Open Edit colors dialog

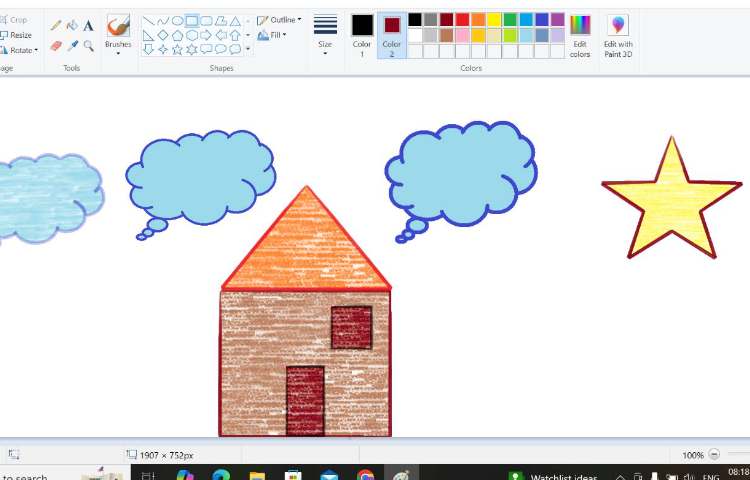coord(580,33)
